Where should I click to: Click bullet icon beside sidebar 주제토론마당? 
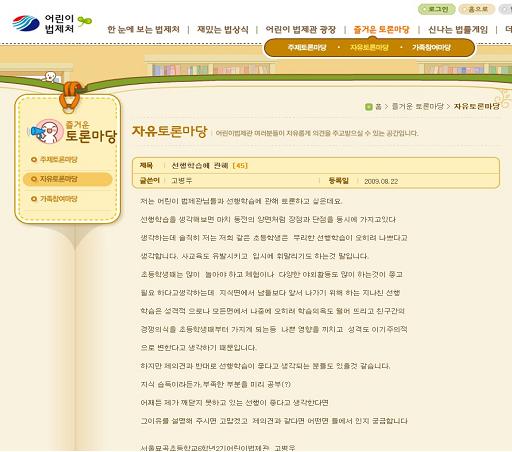coord(34,160)
